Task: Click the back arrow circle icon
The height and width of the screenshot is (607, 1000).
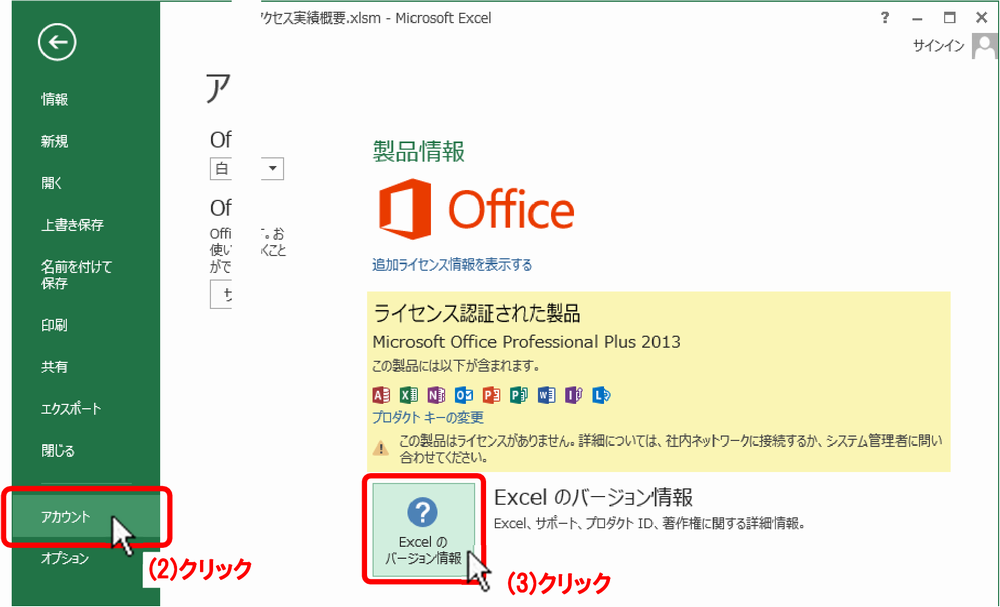Action: (x=57, y=42)
